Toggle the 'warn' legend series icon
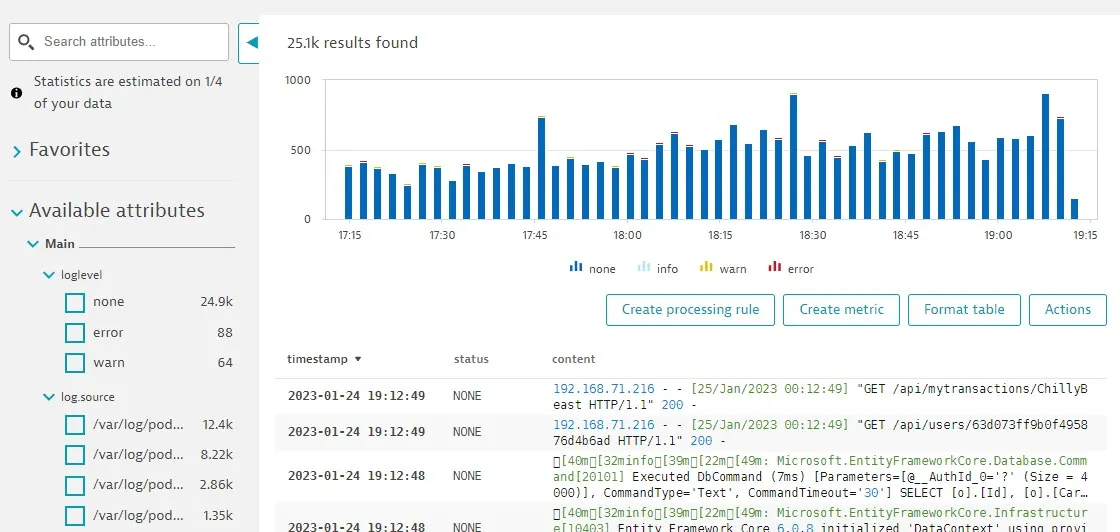 pos(706,268)
